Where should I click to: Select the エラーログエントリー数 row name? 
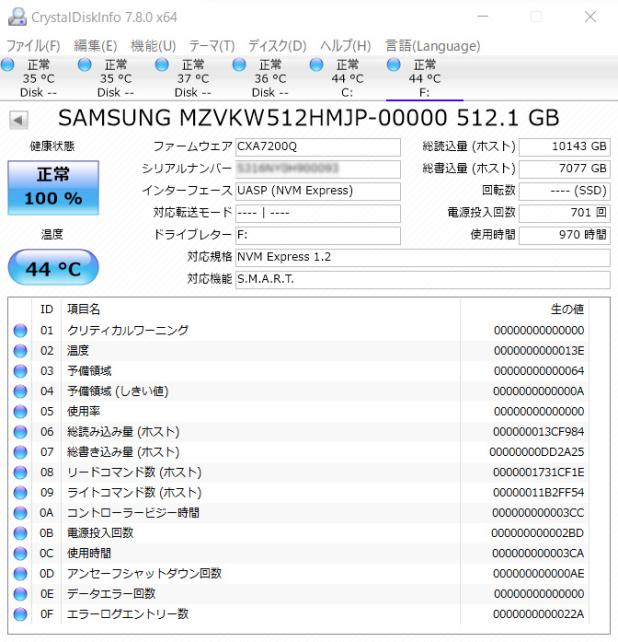click(x=128, y=614)
